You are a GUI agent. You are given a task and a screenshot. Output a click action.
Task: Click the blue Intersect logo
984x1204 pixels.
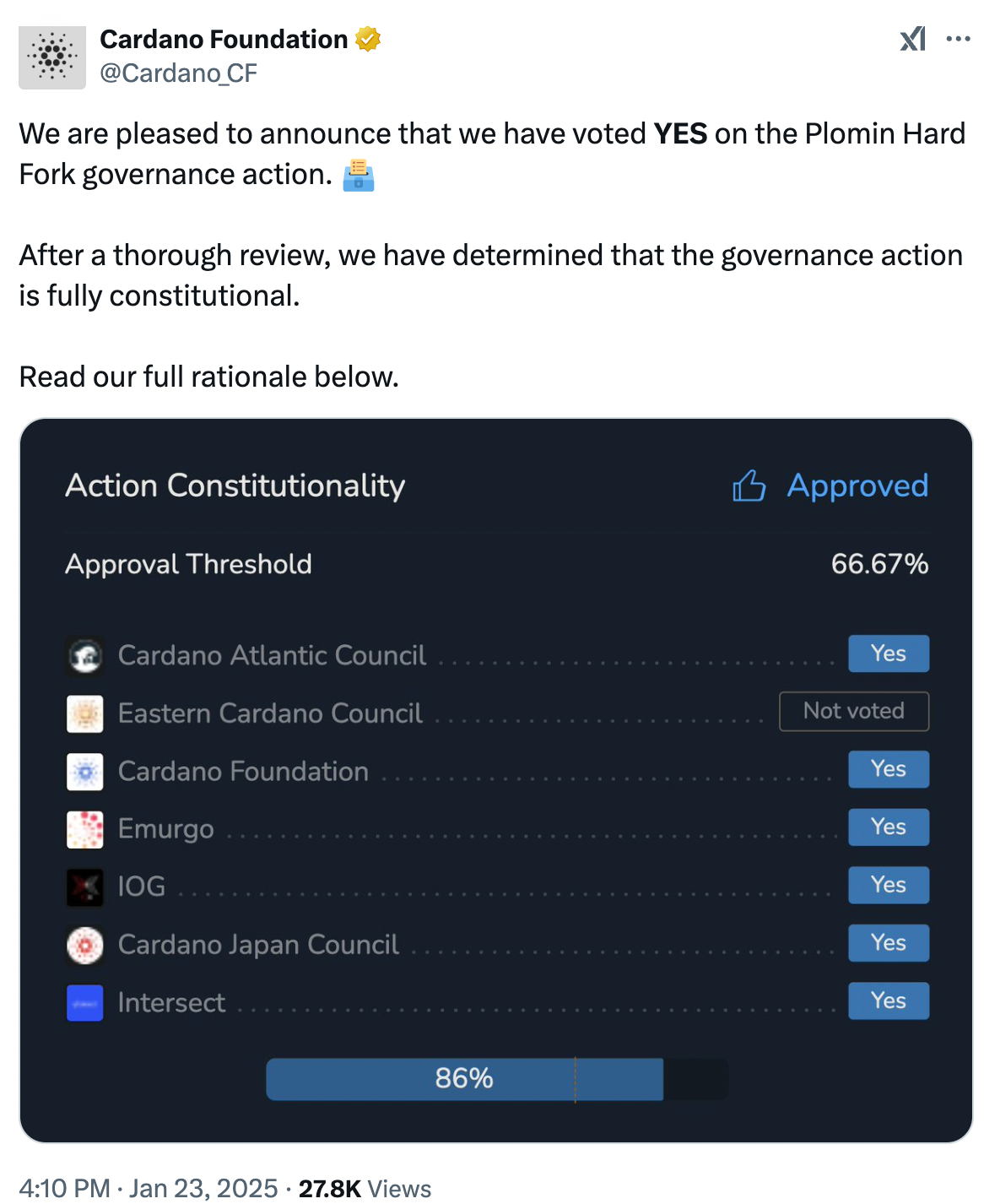coord(85,1003)
